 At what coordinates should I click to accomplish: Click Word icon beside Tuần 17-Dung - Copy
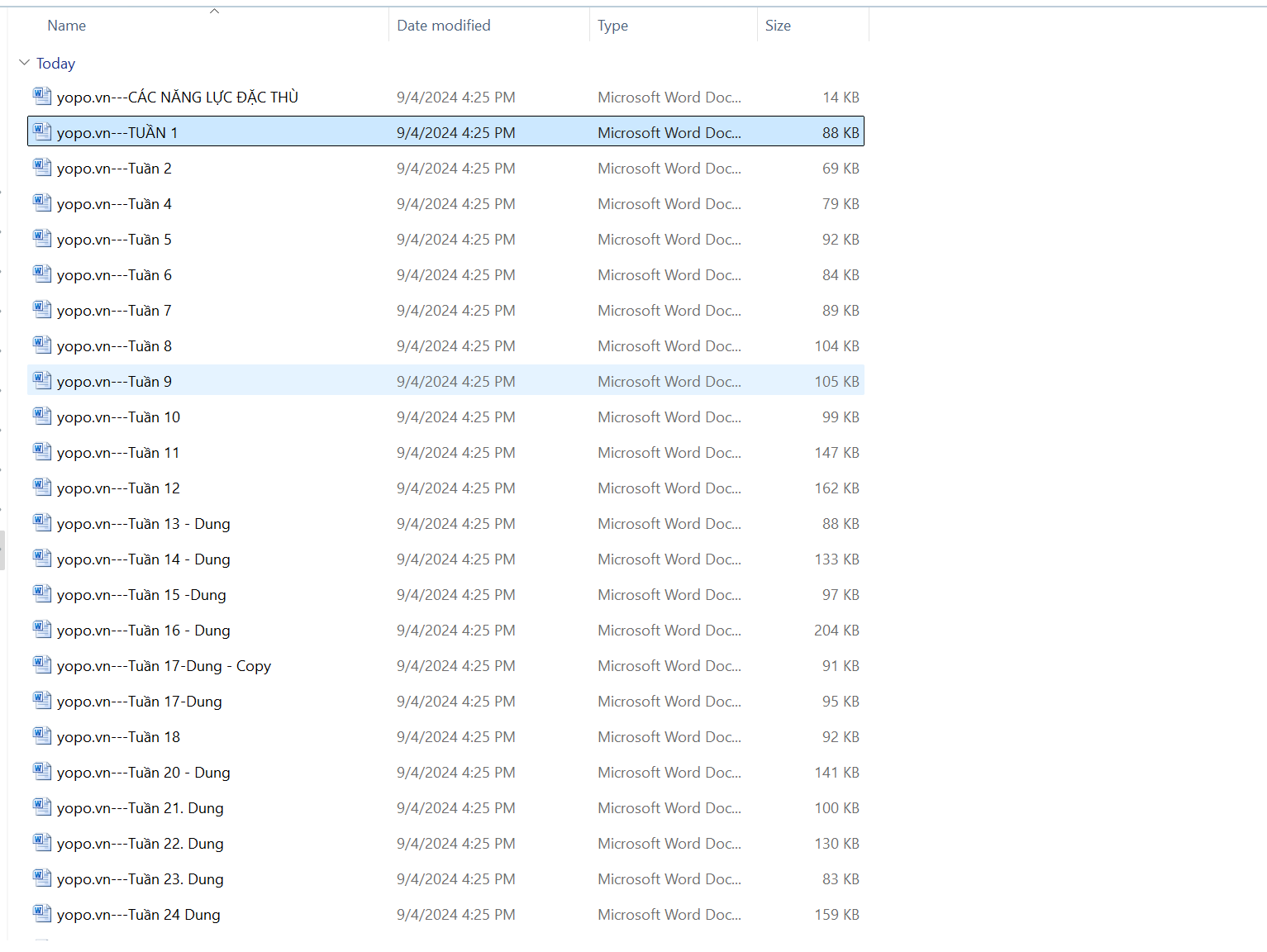click(42, 664)
